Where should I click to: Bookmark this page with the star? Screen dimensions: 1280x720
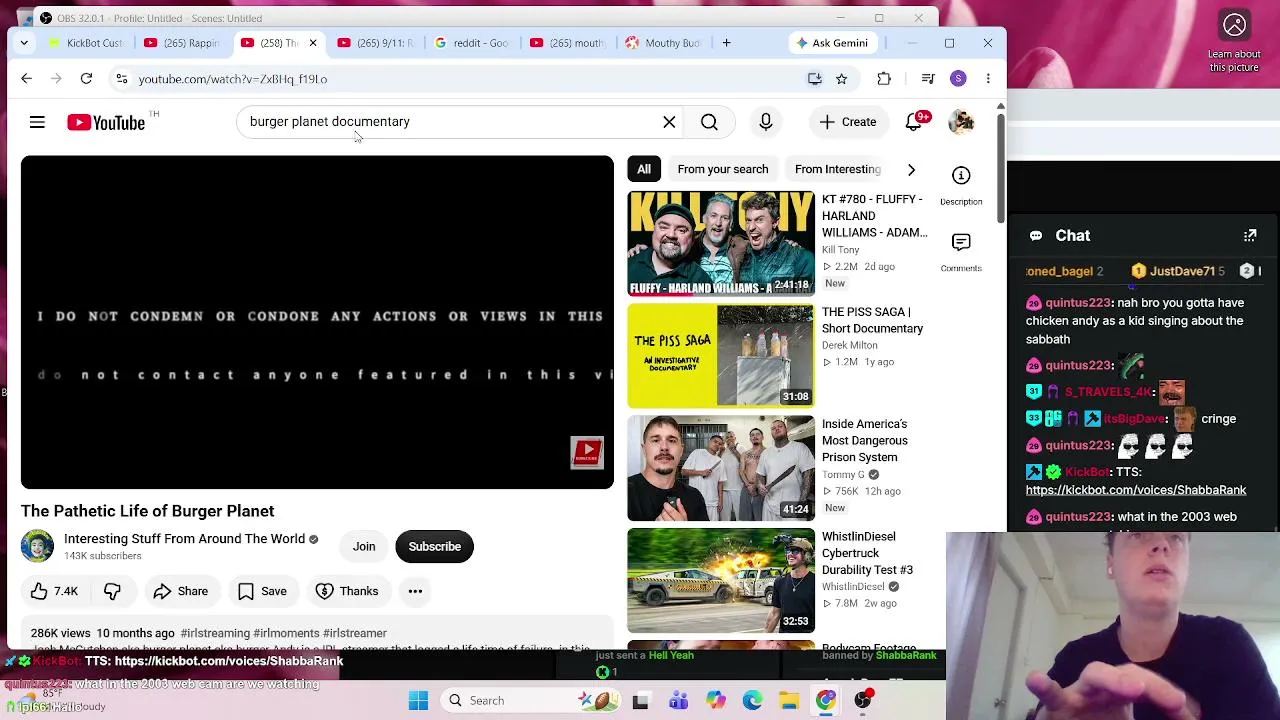coord(842,79)
